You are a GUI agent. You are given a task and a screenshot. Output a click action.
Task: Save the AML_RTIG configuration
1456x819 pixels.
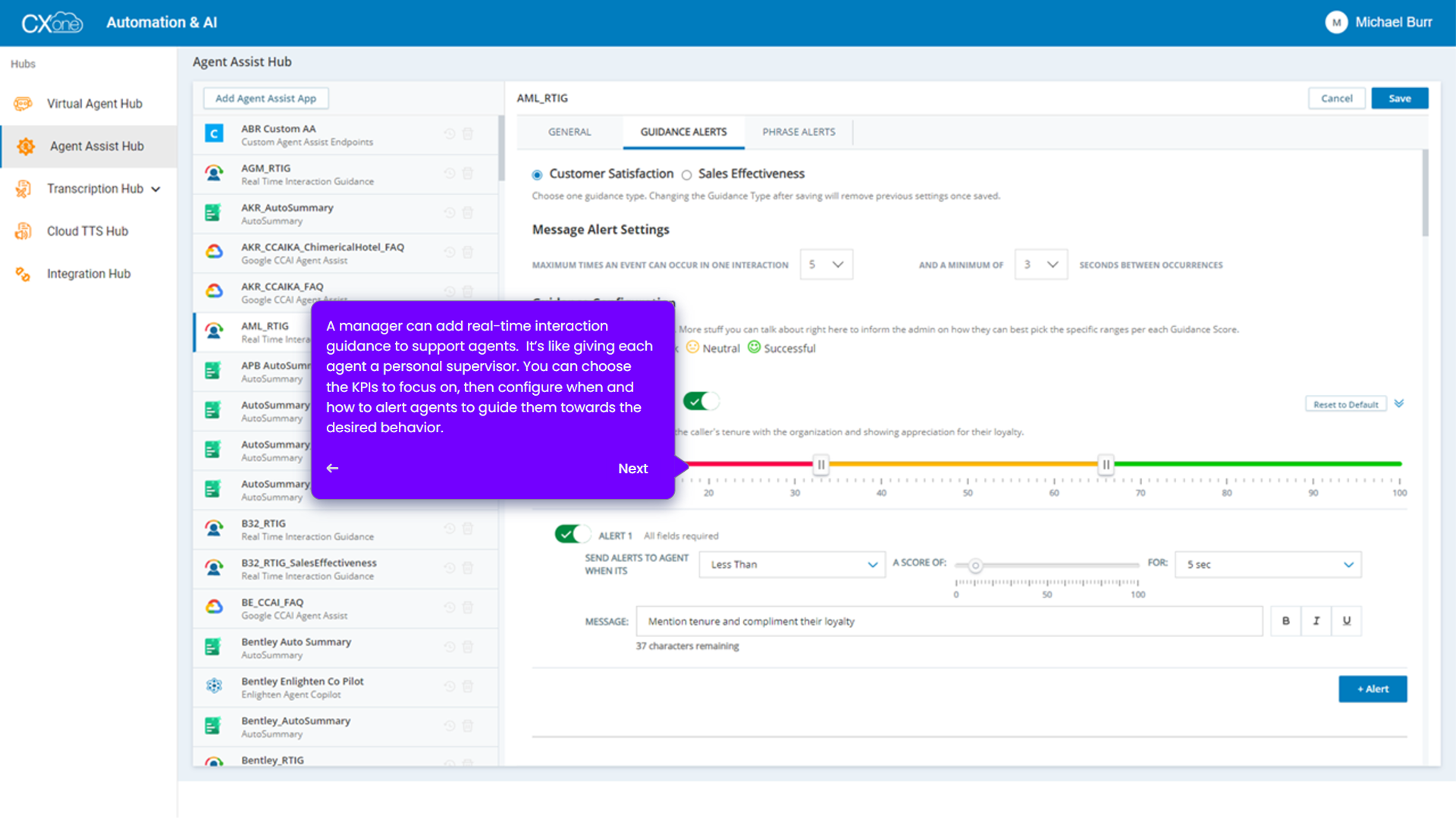[1399, 98]
